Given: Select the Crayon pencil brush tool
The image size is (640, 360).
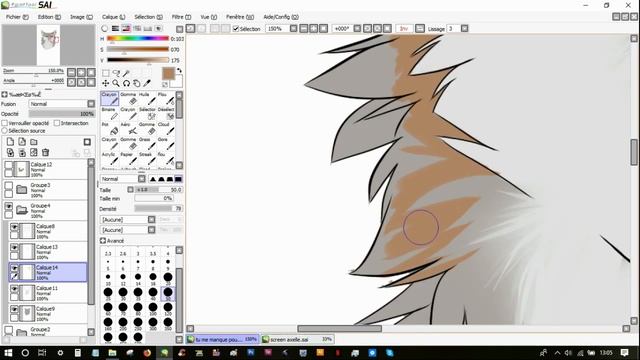Looking at the screenshot, I should tap(109, 99).
